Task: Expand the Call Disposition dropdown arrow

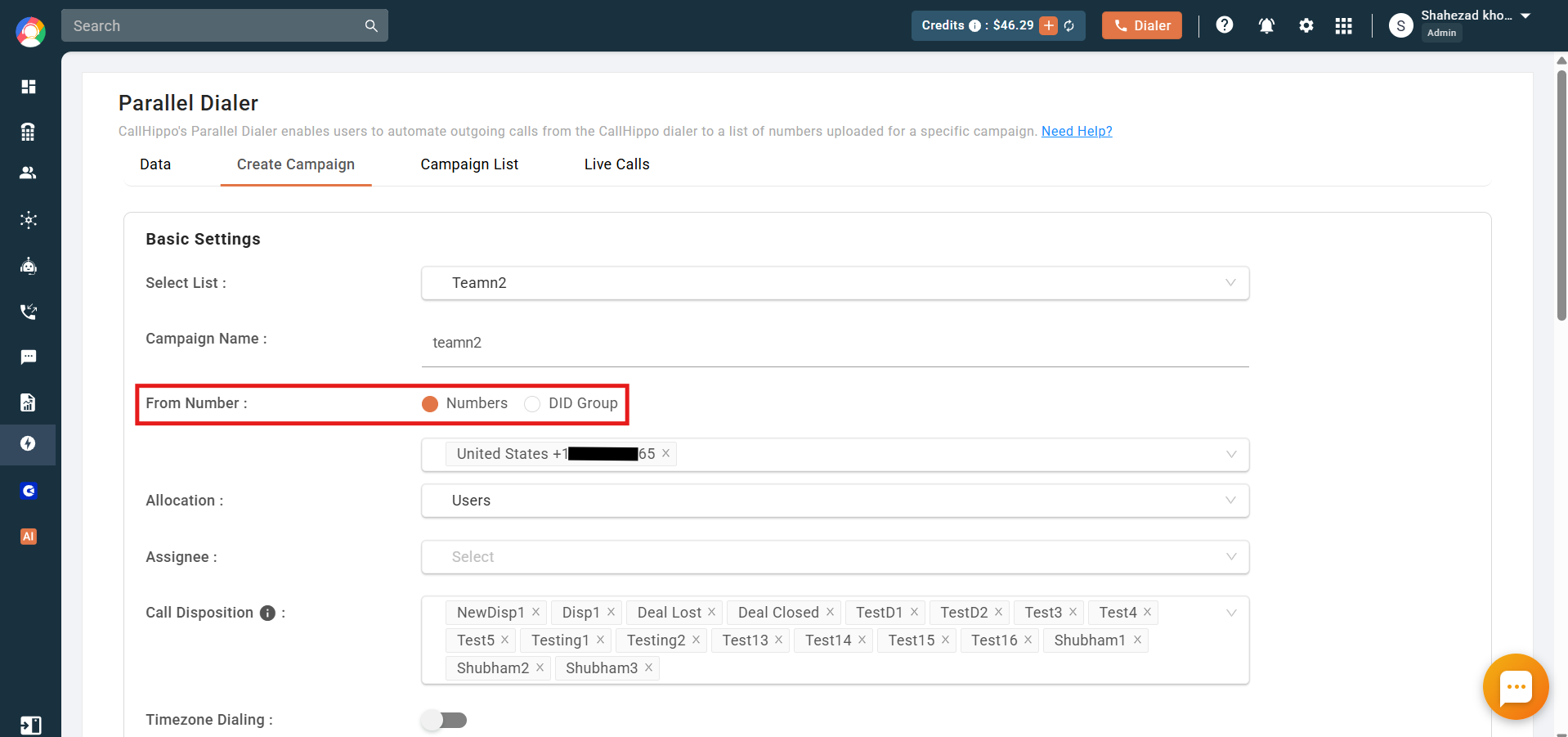Action: click(1230, 613)
